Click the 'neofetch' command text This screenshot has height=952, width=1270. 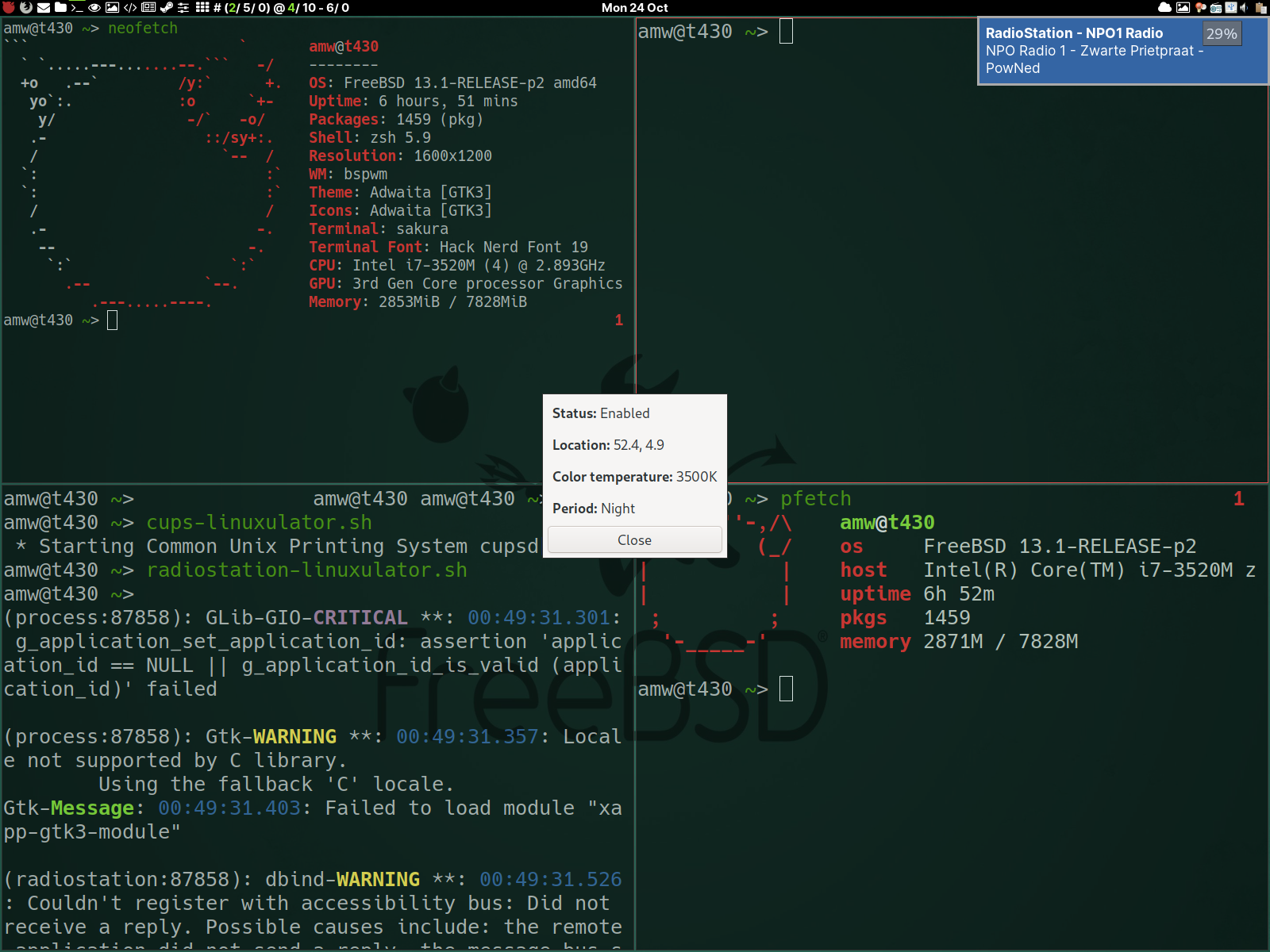click(143, 28)
